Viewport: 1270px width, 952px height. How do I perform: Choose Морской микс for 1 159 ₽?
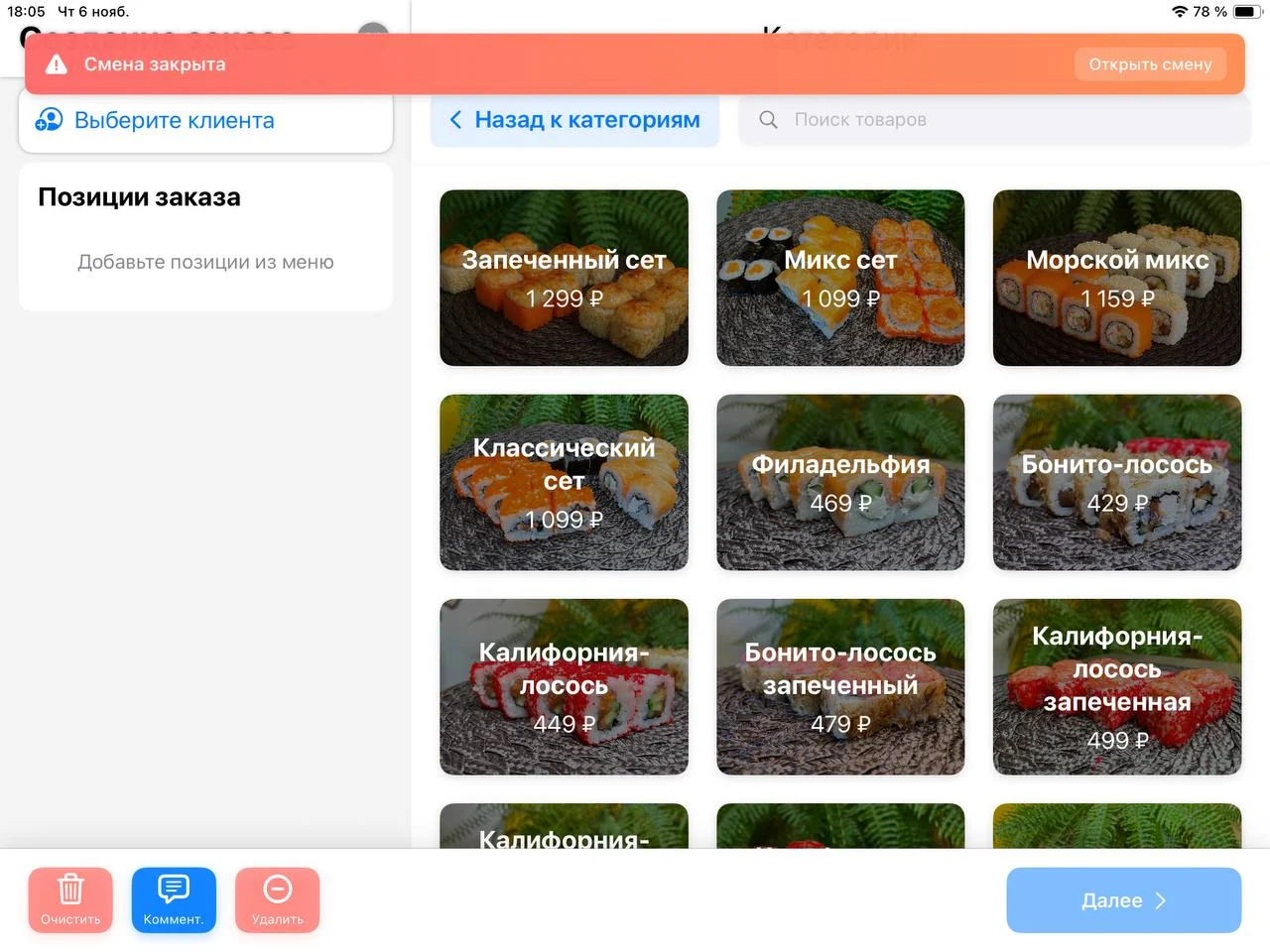coord(1117,278)
